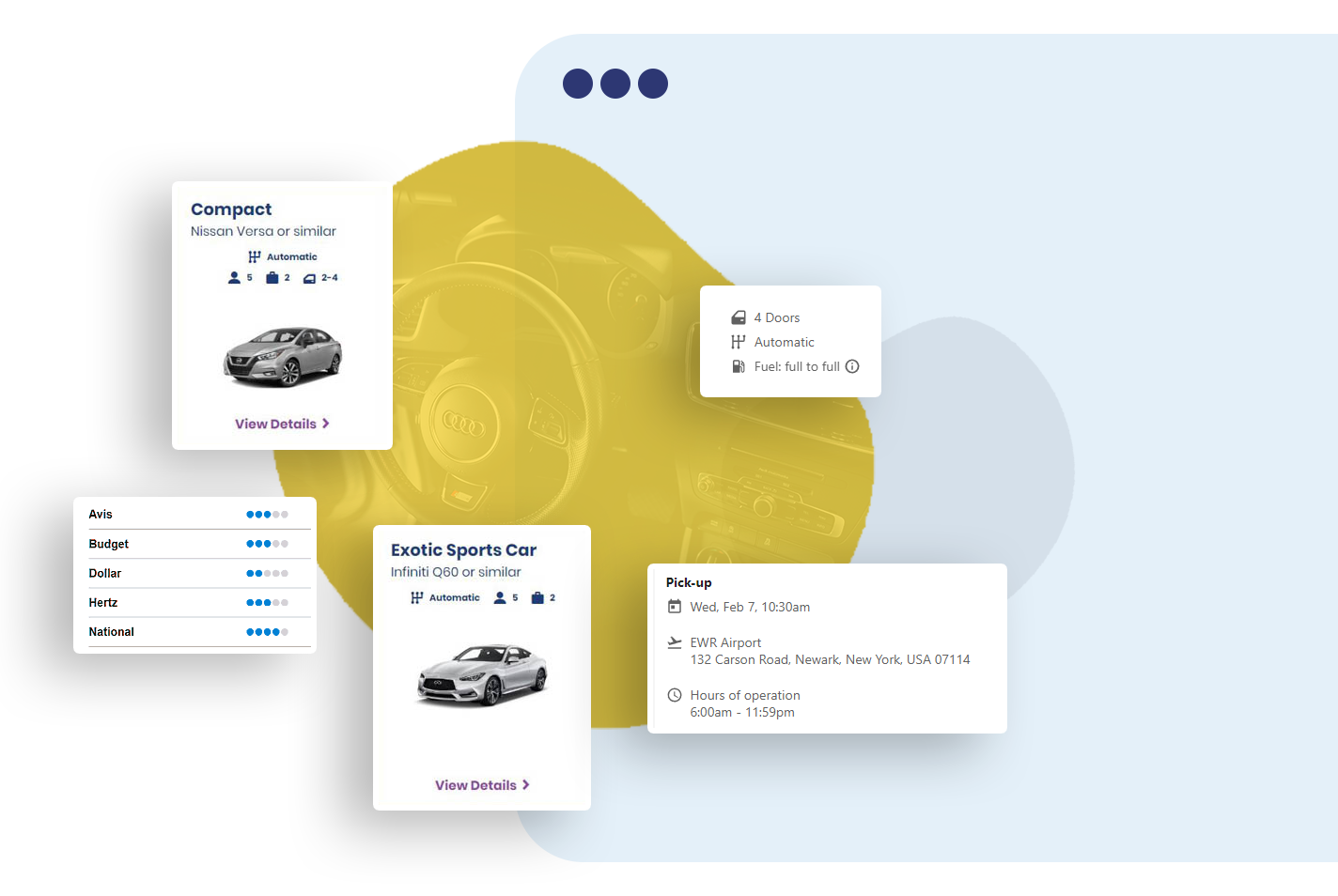Select the last navy carousel dot

click(x=652, y=84)
